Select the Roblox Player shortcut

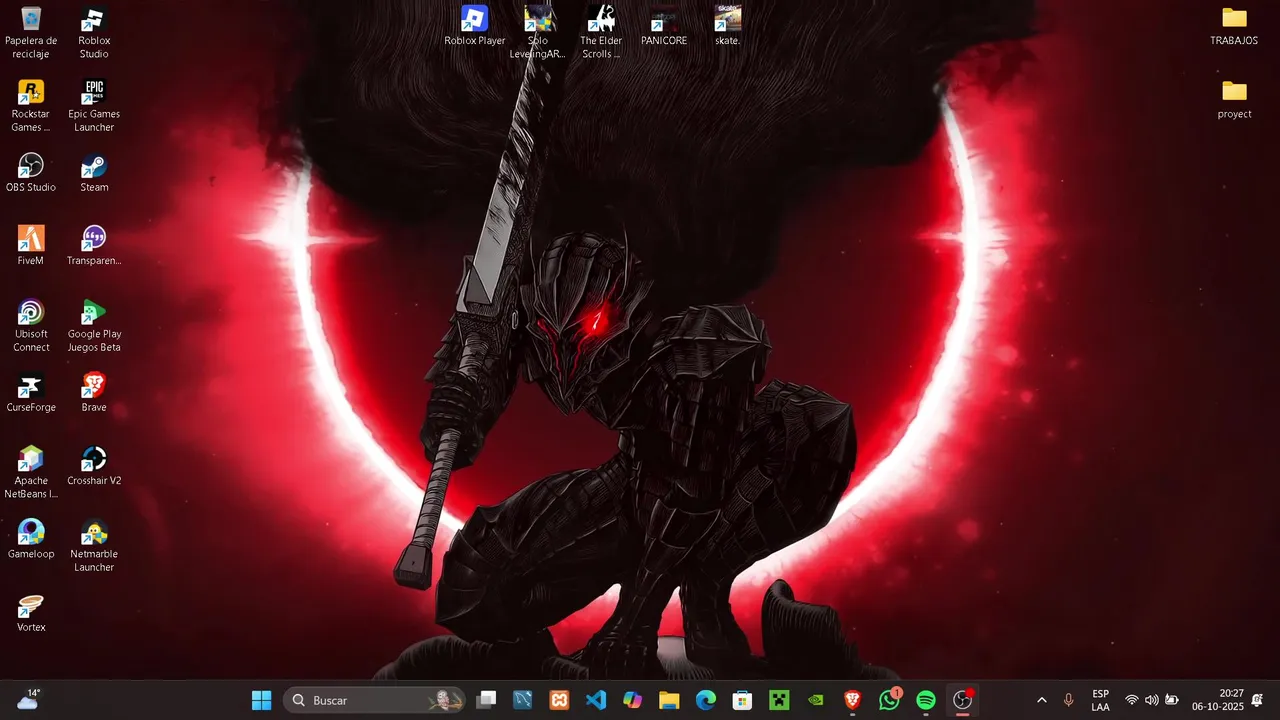(475, 26)
